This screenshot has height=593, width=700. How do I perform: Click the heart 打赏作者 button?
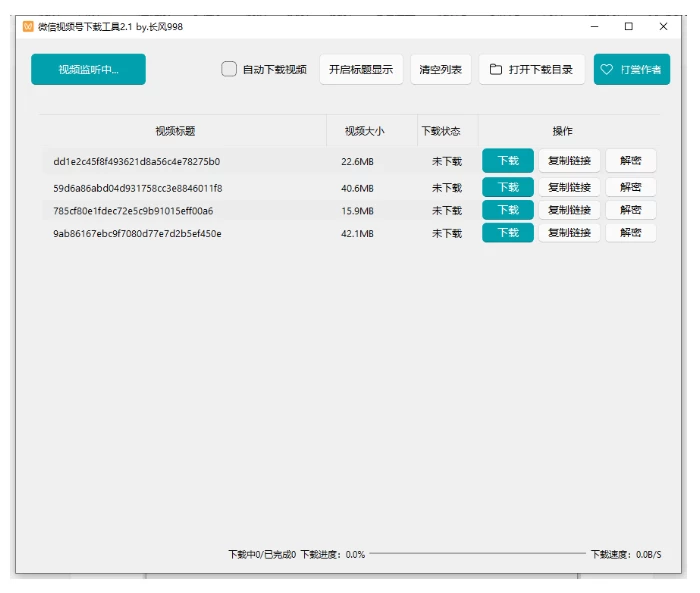click(x=631, y=69)
